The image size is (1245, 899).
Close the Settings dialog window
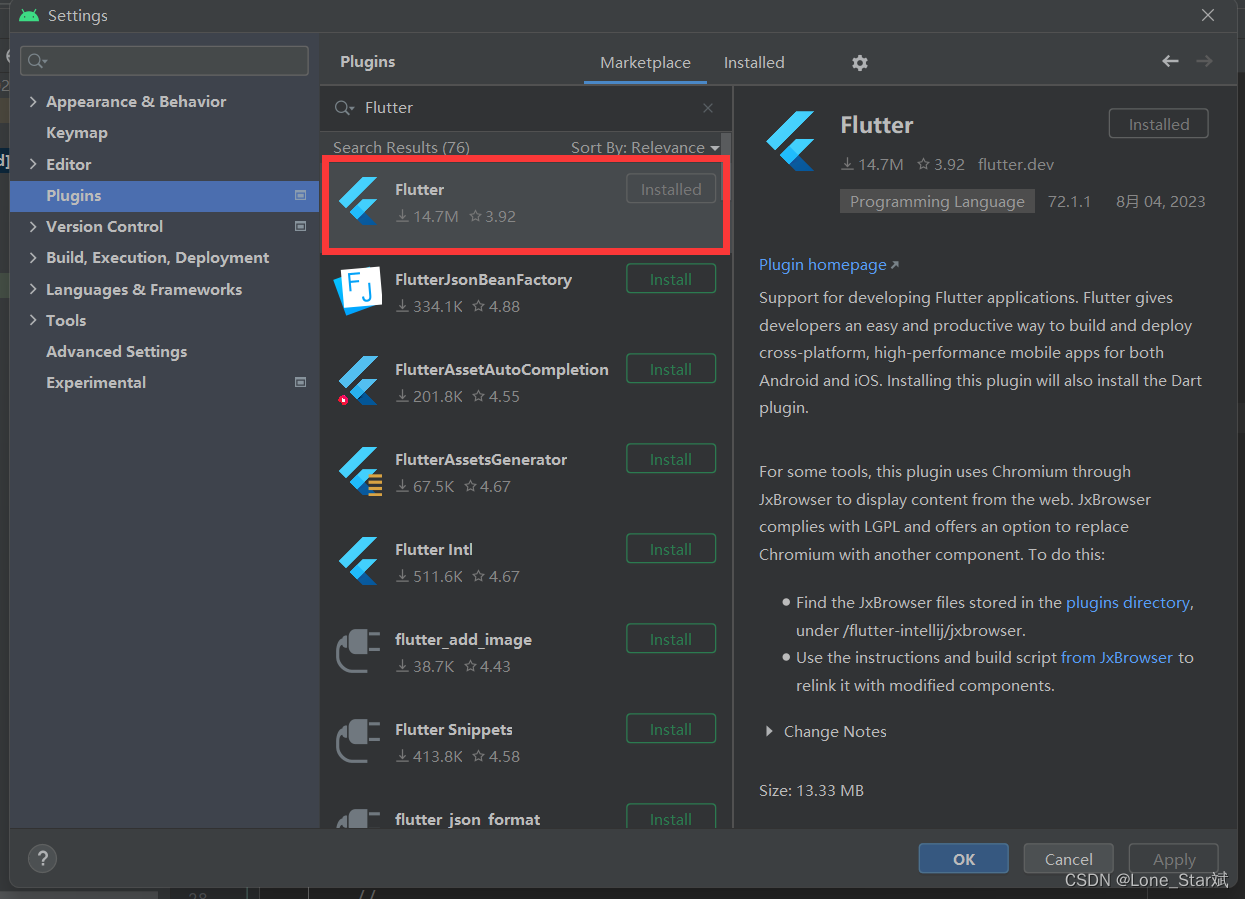[1208, 16]
